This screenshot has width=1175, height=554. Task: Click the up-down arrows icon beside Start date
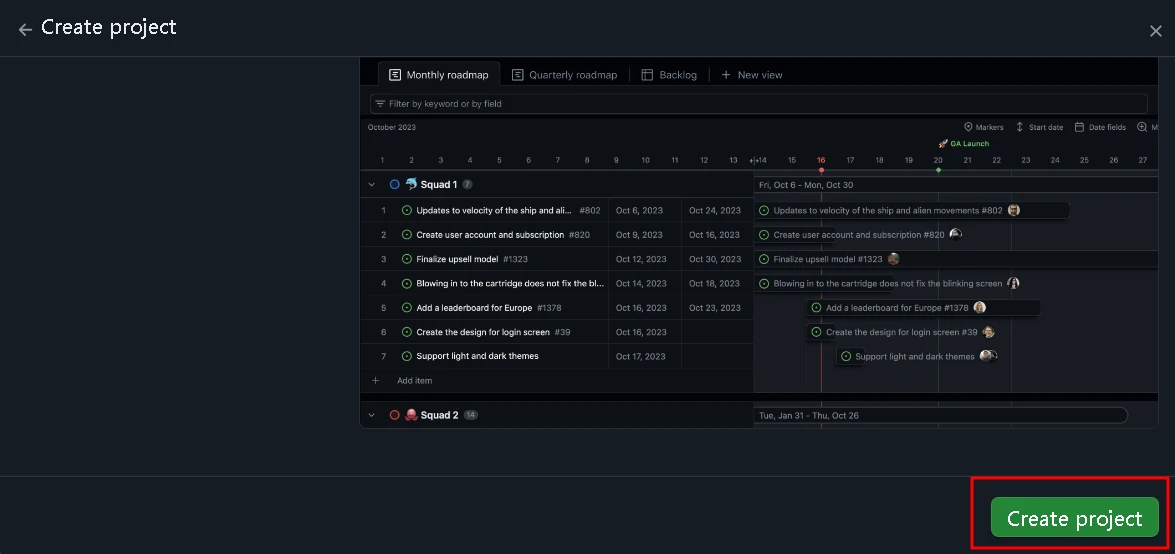pos(1020,127)
